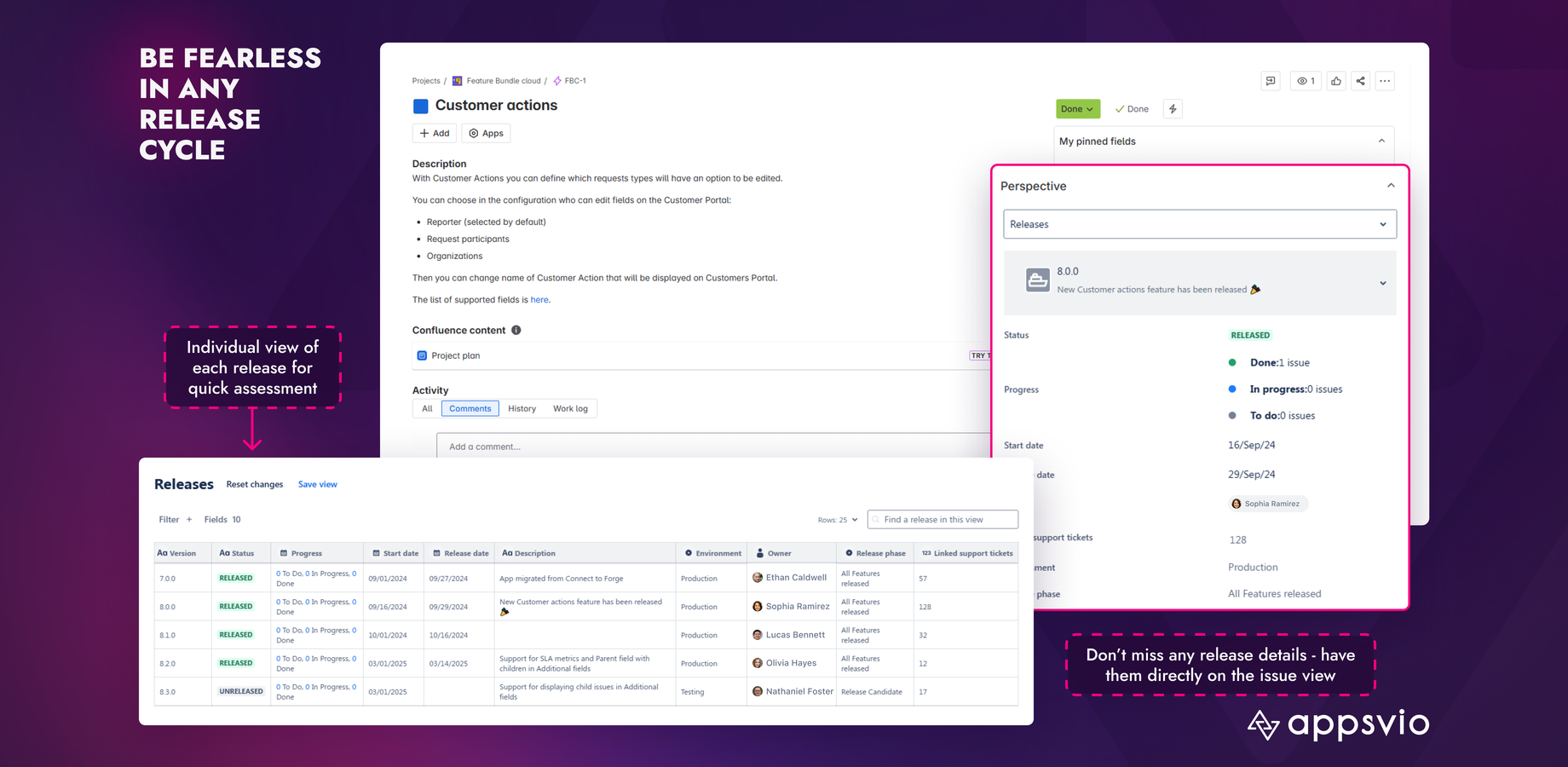Click the Find a release in this view field
Viewport: 1568px width, 767px height.
pos(943,519)
